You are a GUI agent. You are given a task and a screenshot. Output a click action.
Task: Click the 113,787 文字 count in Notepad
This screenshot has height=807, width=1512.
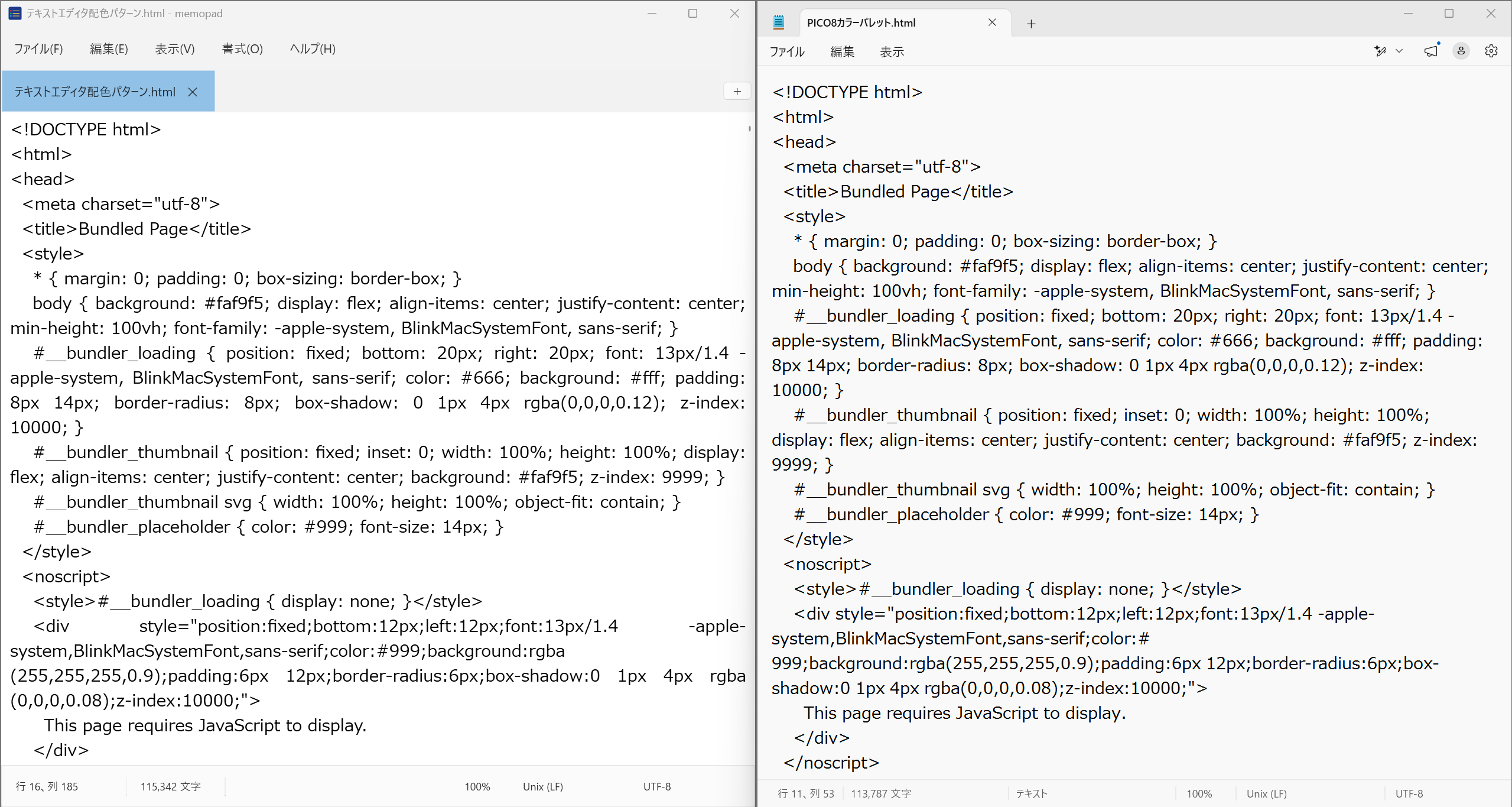pos(881,793)
